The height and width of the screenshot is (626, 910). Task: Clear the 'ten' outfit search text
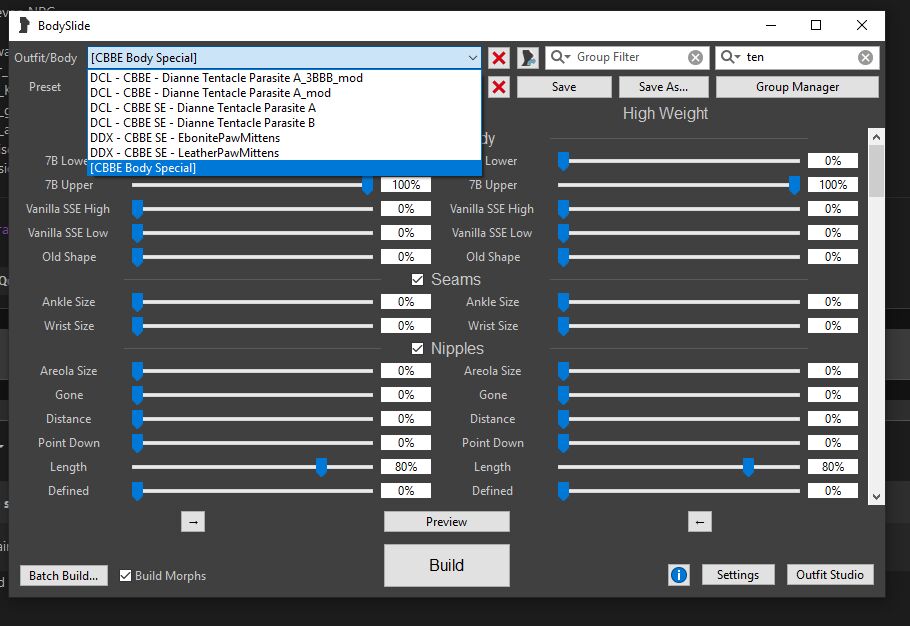tap(865, 57)
